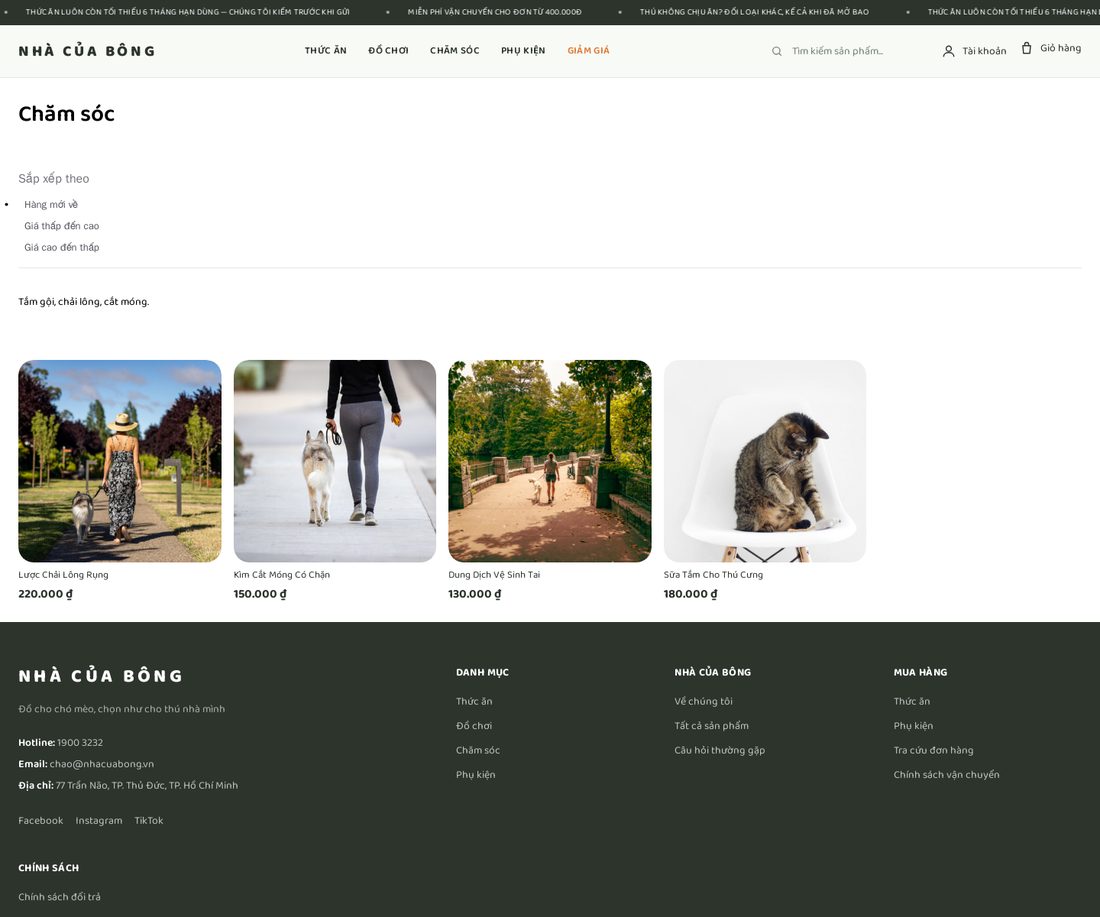Click the search magnifier icon
Screen dimensions: 1100x917
click(776, 51)
